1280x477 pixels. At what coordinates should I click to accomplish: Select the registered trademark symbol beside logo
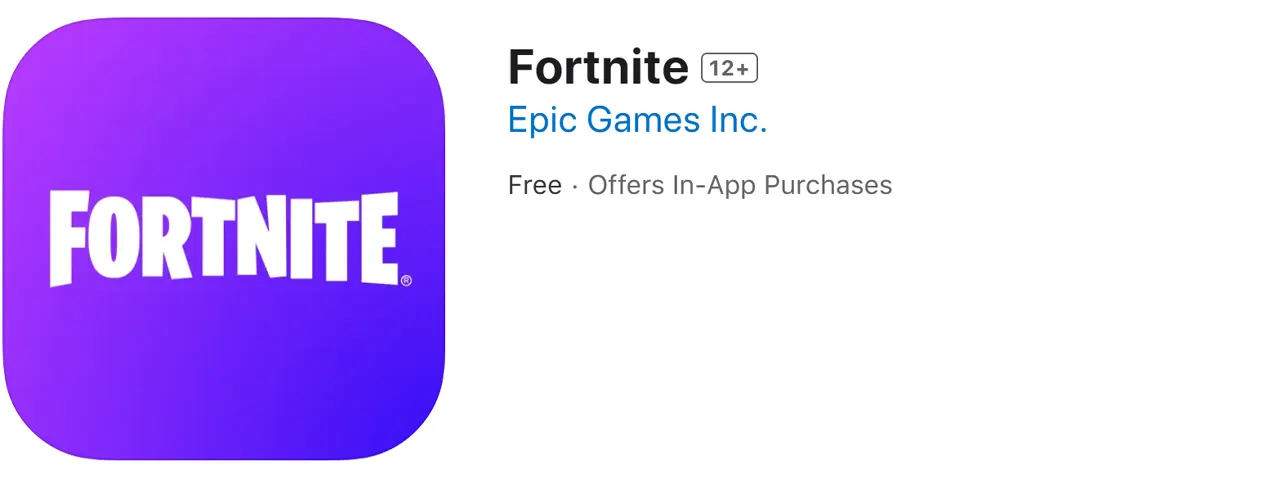[x=406, y=282]
